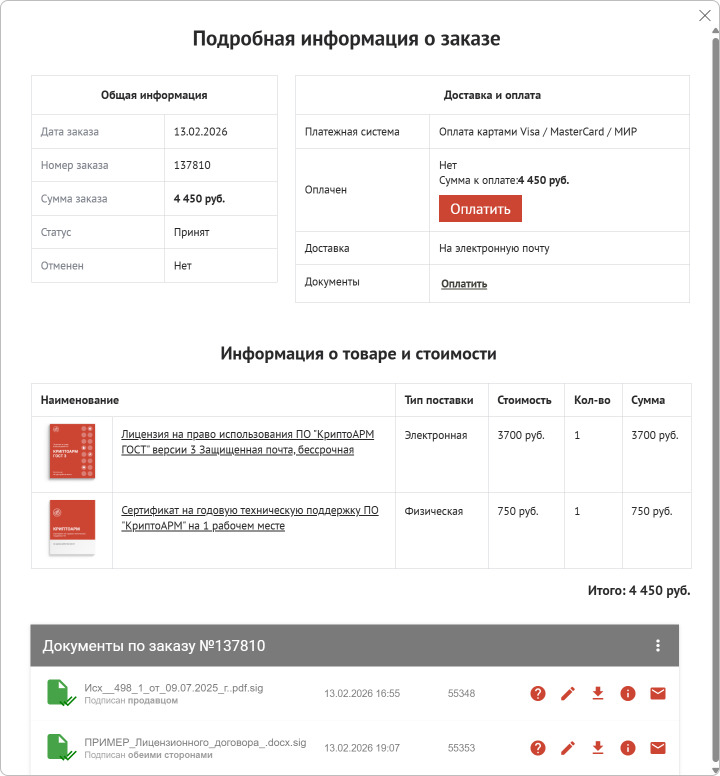The width and height of the screenshot is (720, 776).
Task: Select file name ПРИМЕР_Лицензионного_договора_.docx.sig
Action: (x=195, y=742)
